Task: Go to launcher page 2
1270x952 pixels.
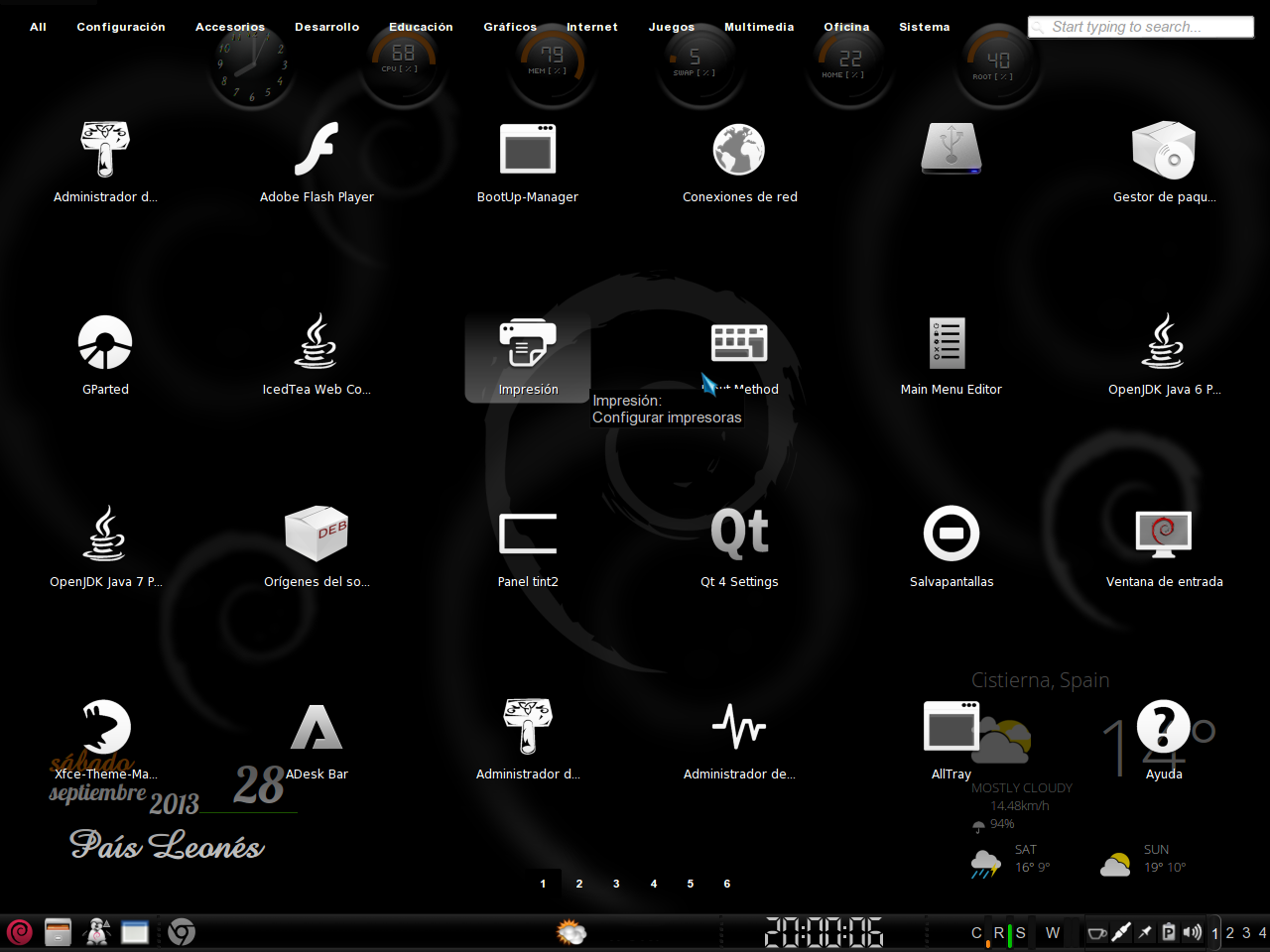Action: [x=579, y=884]
